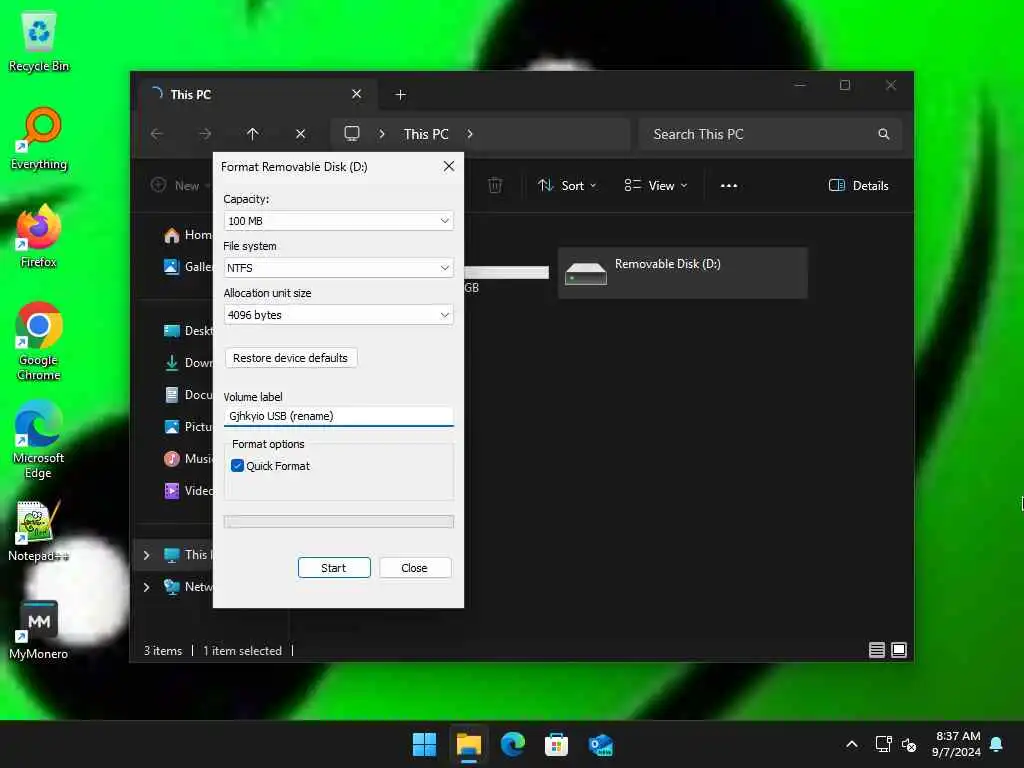Click the format progress bar
The image size is (1024, 768).
click(x=338, y=521)
